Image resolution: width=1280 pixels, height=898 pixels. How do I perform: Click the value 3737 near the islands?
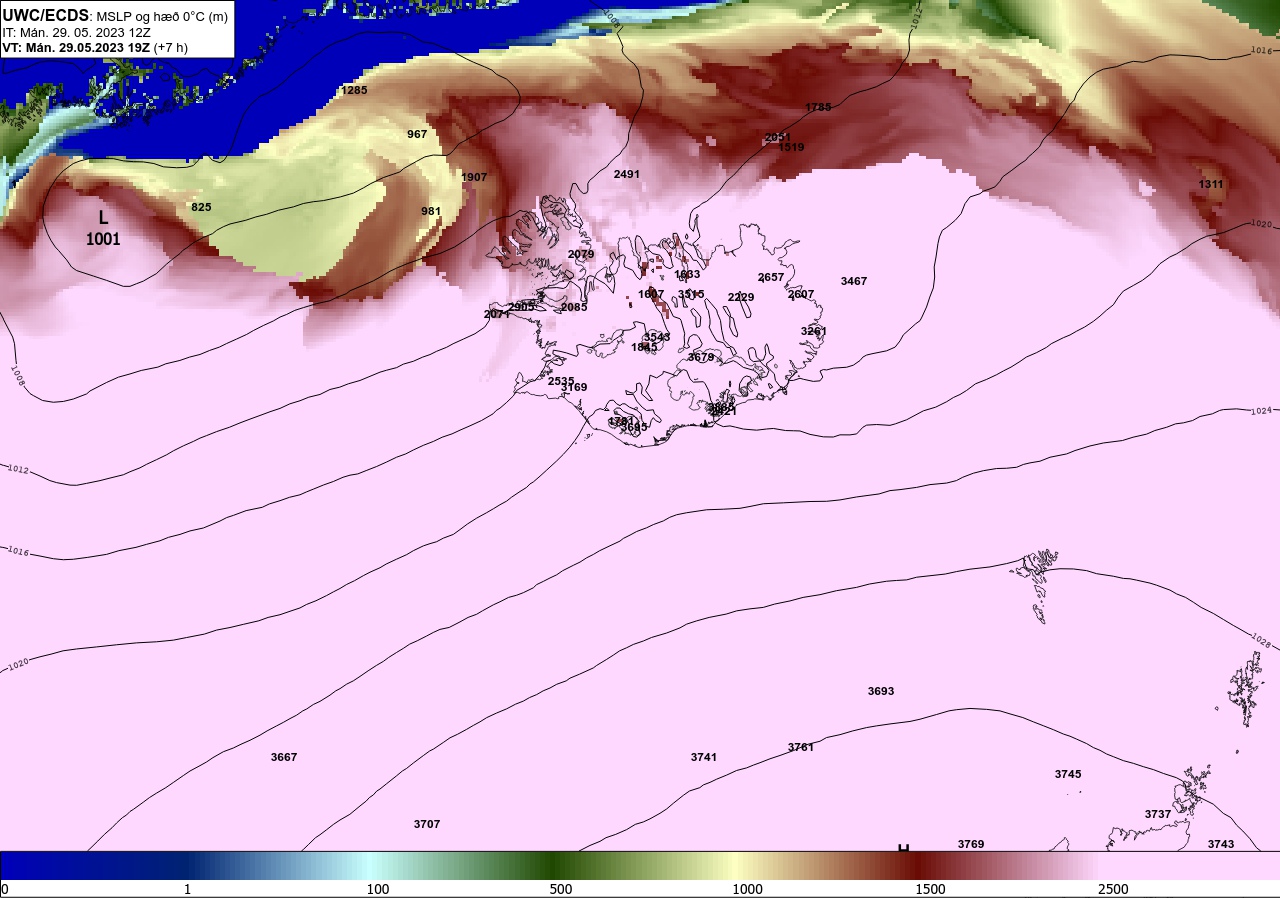pyautogui.click(x=1158, y=814)
